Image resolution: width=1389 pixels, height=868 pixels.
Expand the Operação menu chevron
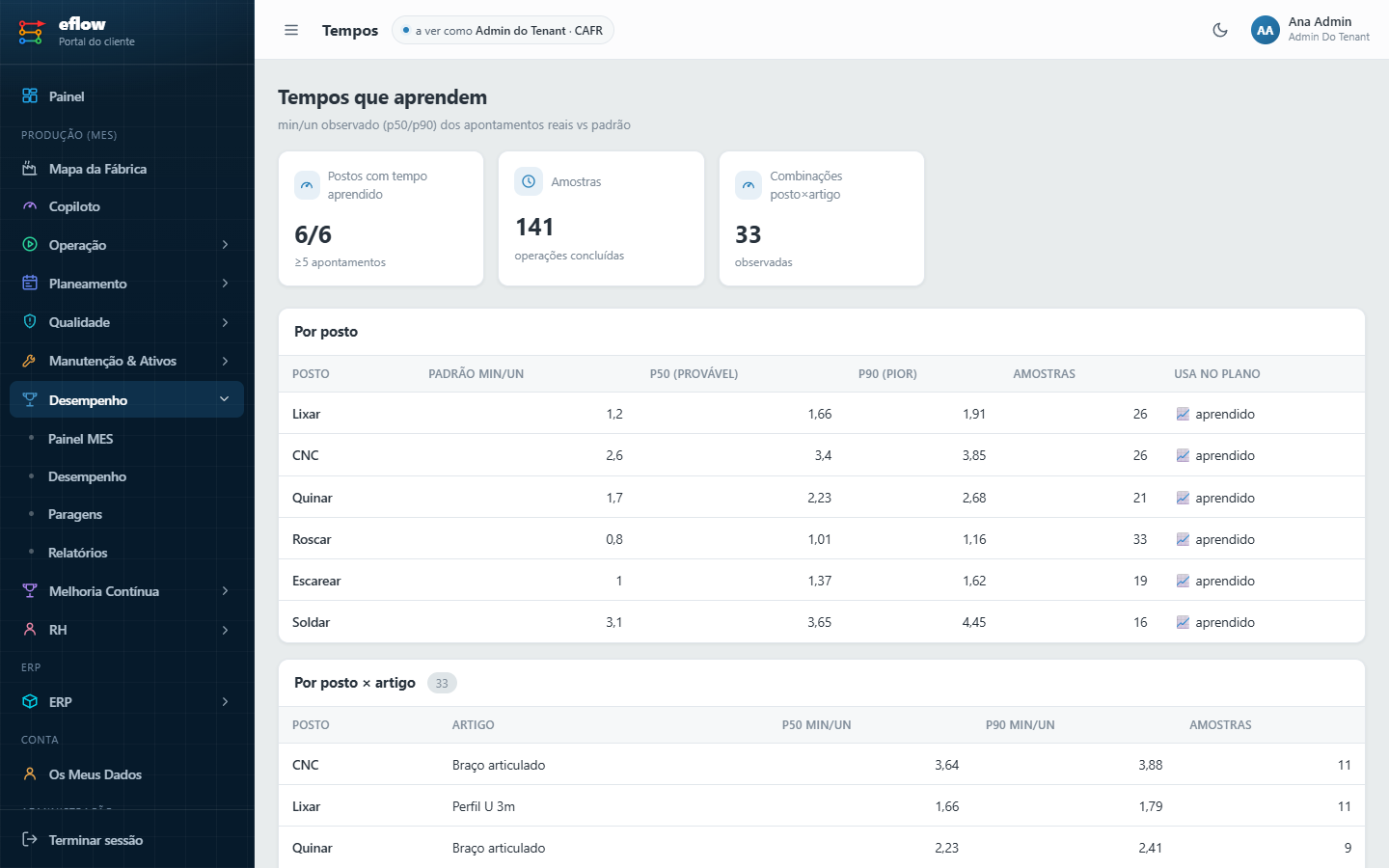[x=225, y=245]
